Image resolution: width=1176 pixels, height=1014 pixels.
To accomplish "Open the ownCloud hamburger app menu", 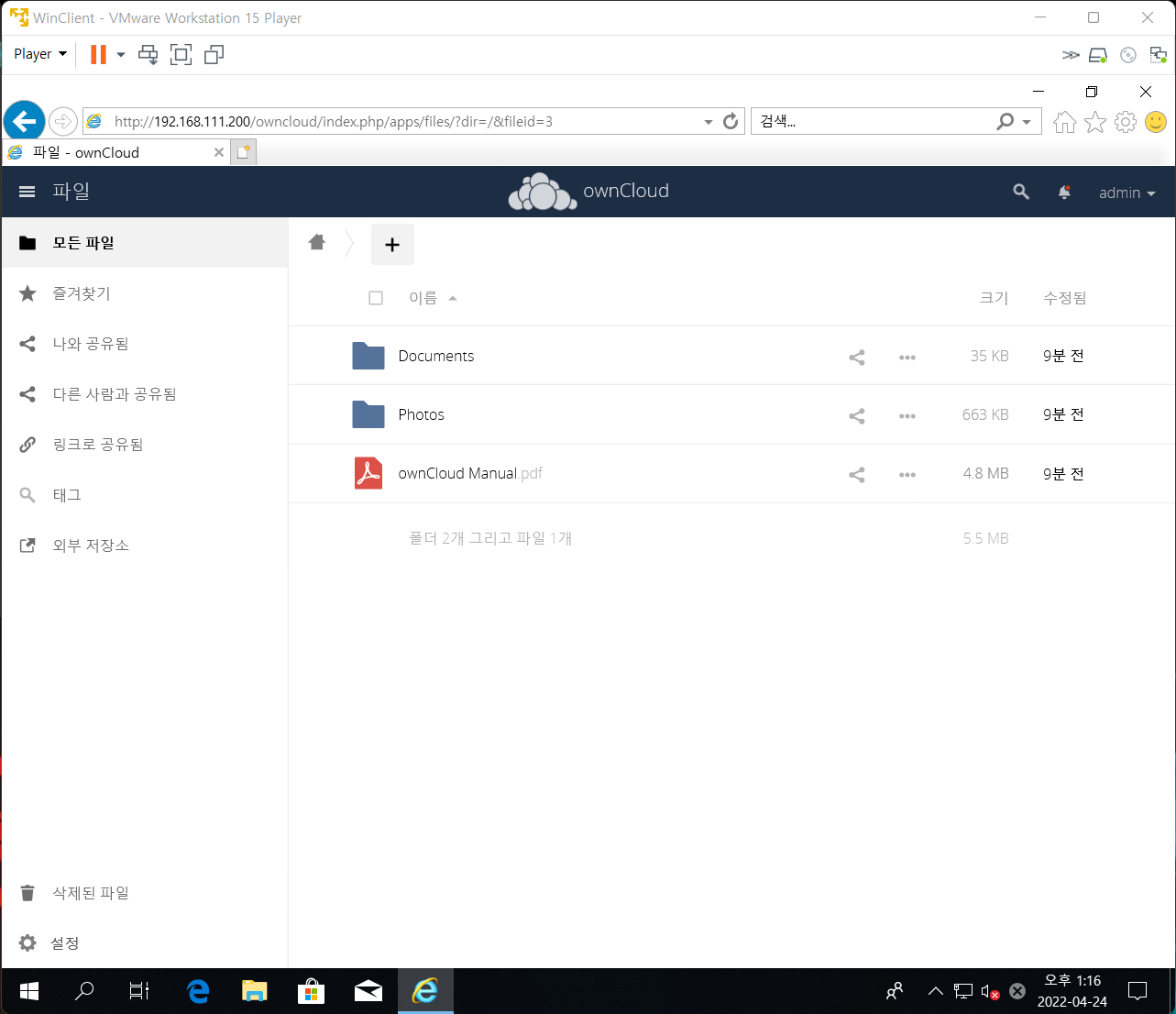I will 27,192.
